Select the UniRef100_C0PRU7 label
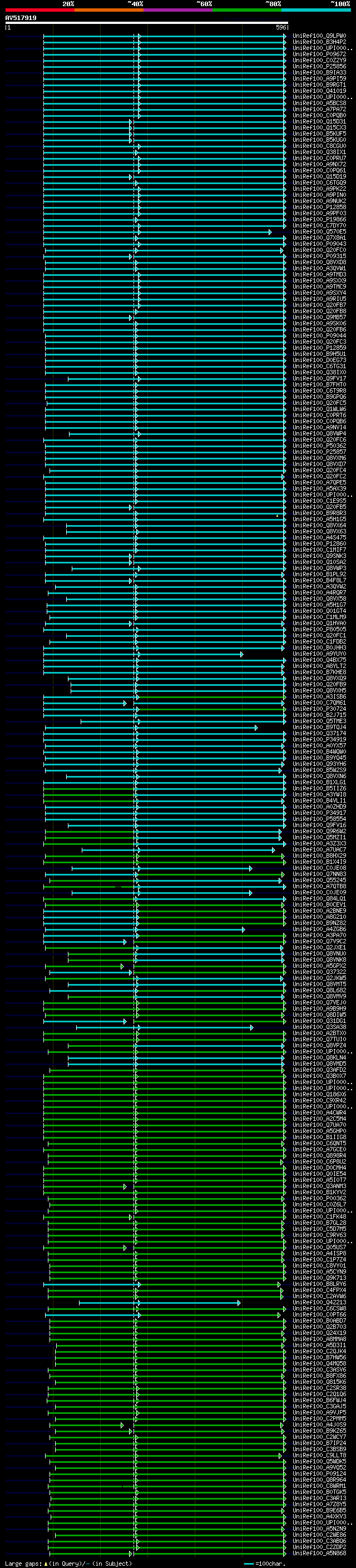 319,159
